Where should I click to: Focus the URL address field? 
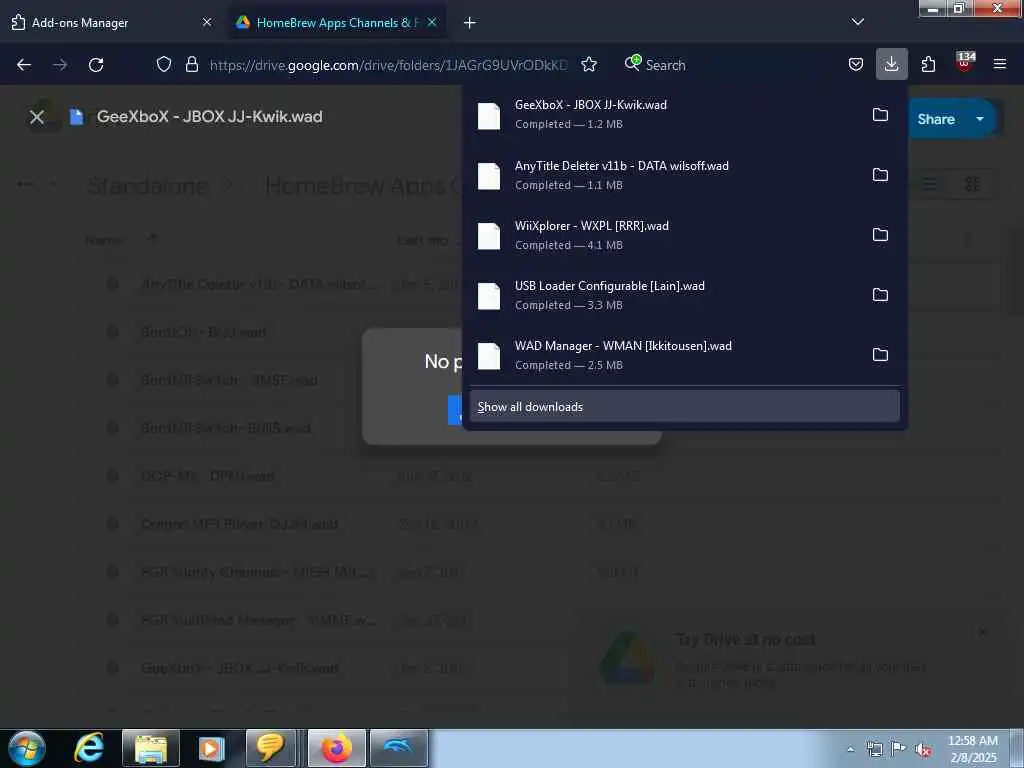tap(388, 65)
